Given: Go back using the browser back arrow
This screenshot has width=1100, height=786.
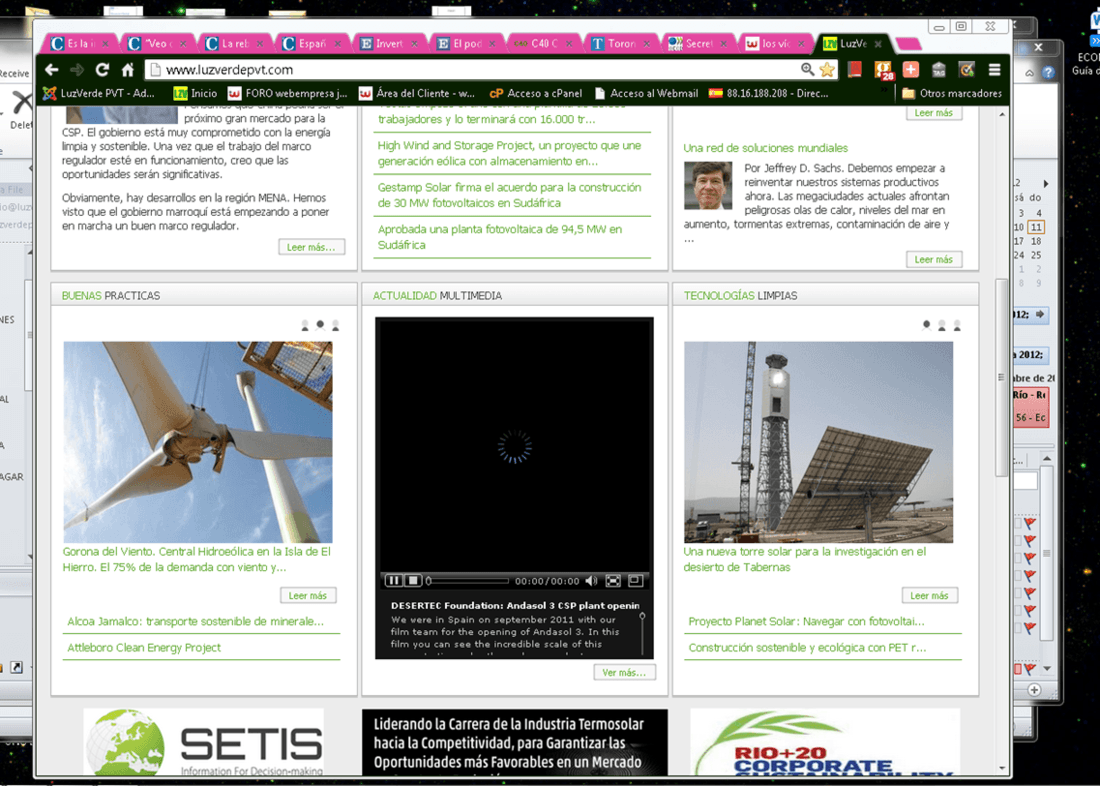Looking at the screenshot, I should click(52, 69).
